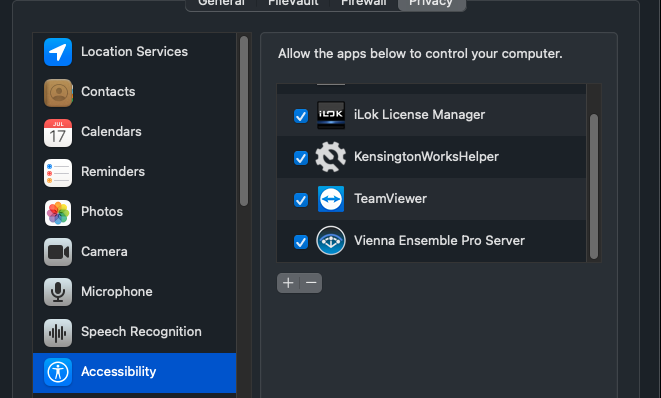Click the Vienna Ensemble Pro Server icon

tap(330, 241)
